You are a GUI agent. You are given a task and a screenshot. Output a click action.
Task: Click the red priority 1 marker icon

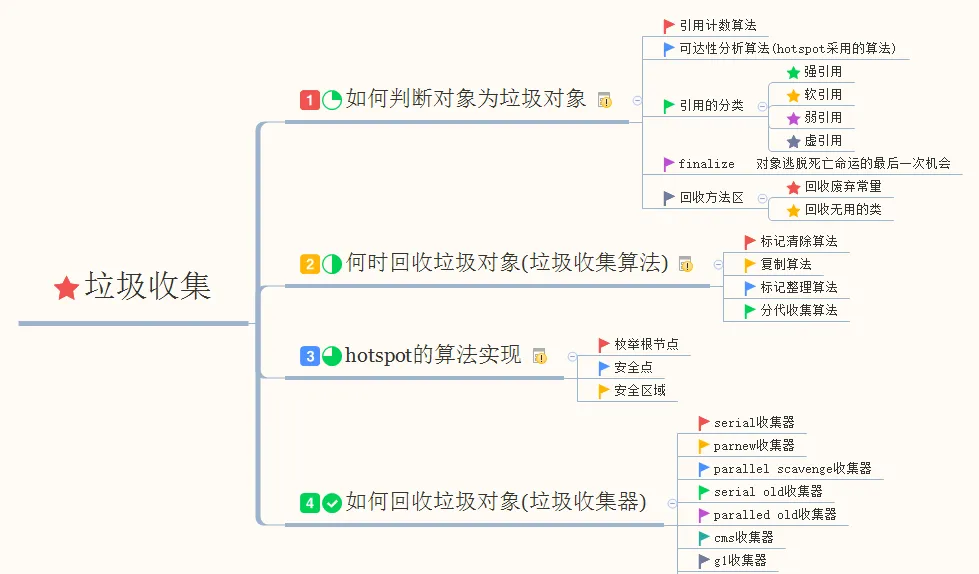point(310,100)
